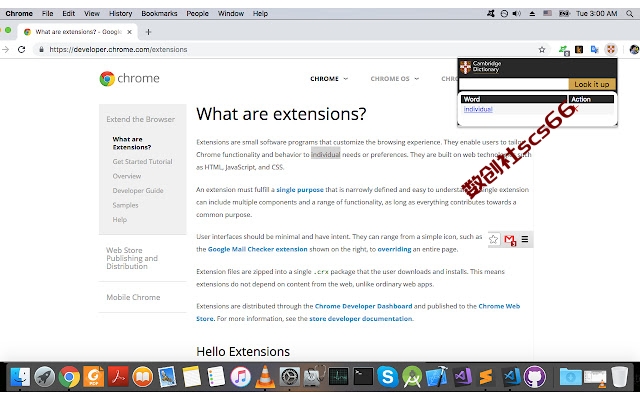Image resolution: width=640 pixels, height=400 pixels.
Task: Open 'Samples' in the sidebar
Action: tap(125, 205)
